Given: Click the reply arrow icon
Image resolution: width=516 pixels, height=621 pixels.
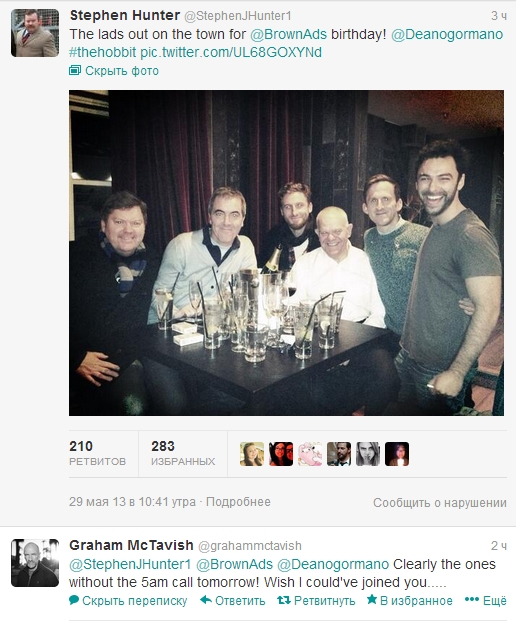Looking at the screenshot, I should coord(206,600).
